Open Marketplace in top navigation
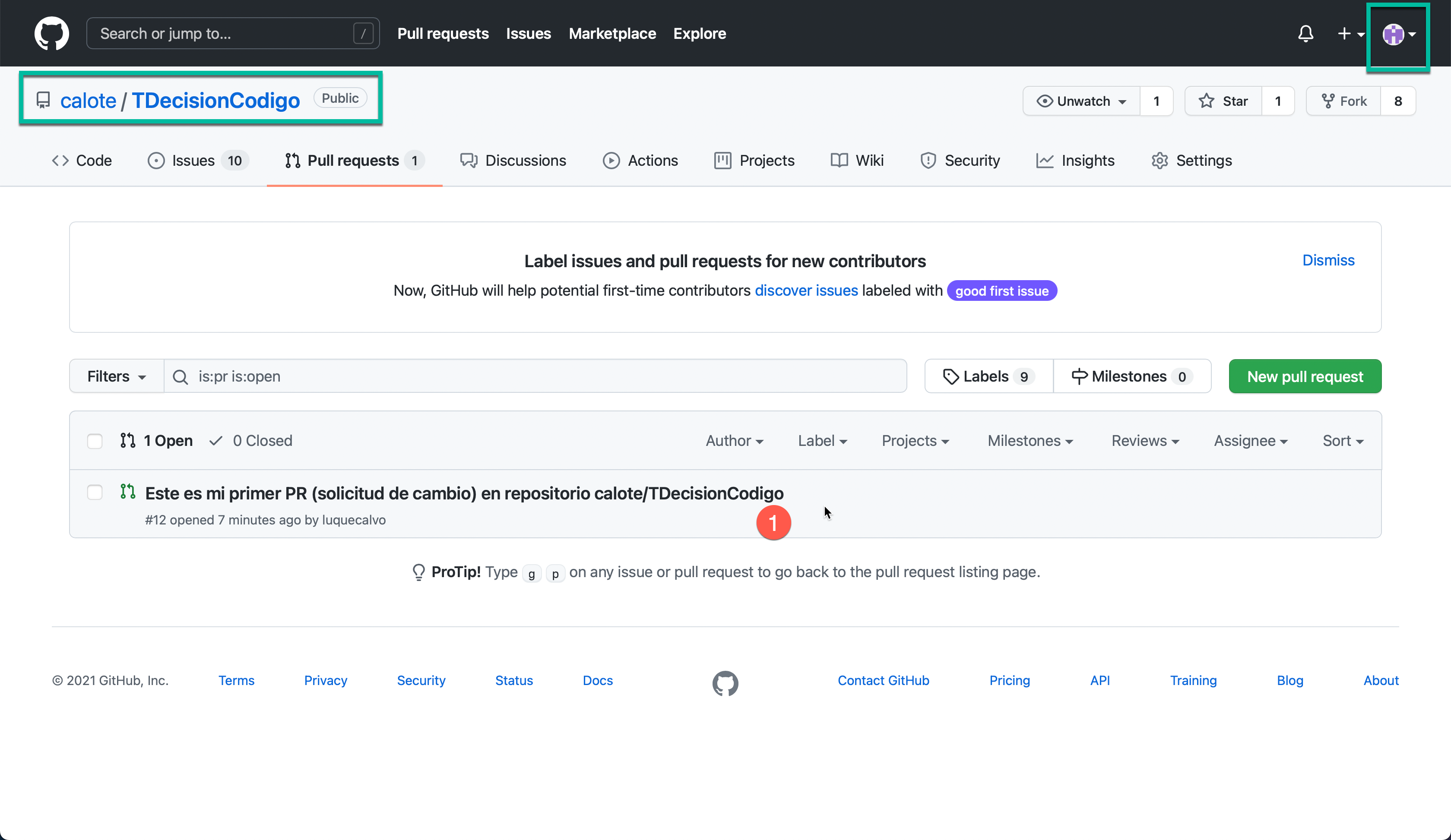The width and height of the screenshot is (1451, 840). coord(612,33)
